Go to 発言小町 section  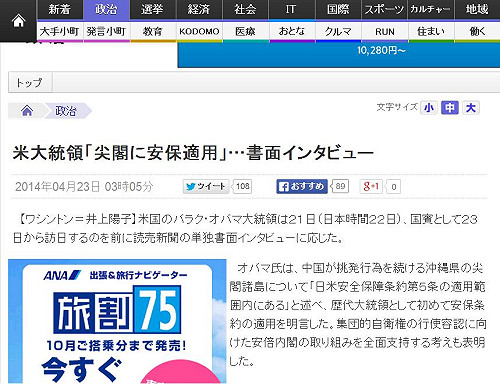pos(106,31)
